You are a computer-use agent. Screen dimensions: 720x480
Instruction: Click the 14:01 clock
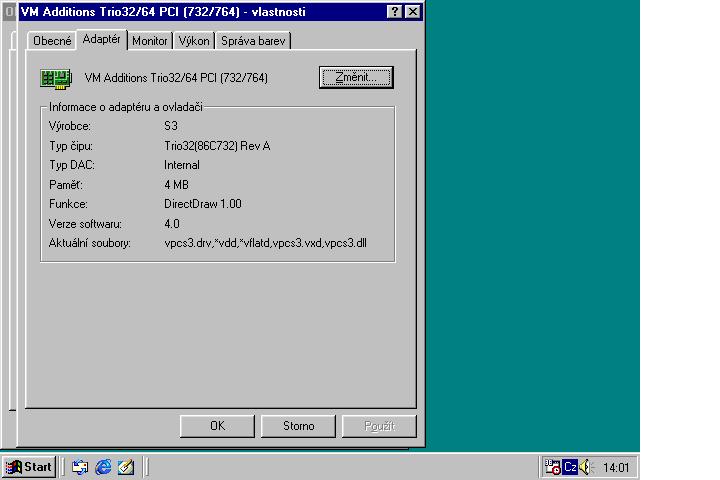click(616, 468)
